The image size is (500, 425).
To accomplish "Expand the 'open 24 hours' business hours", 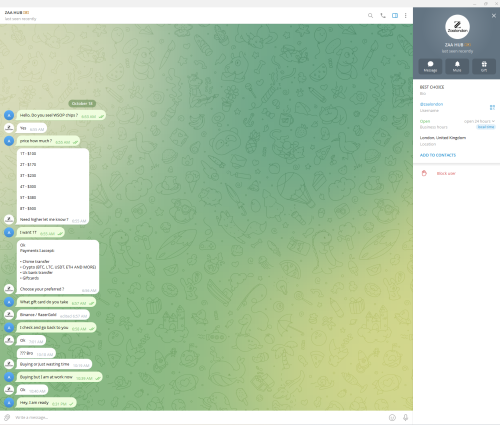I will pos(479,121).
